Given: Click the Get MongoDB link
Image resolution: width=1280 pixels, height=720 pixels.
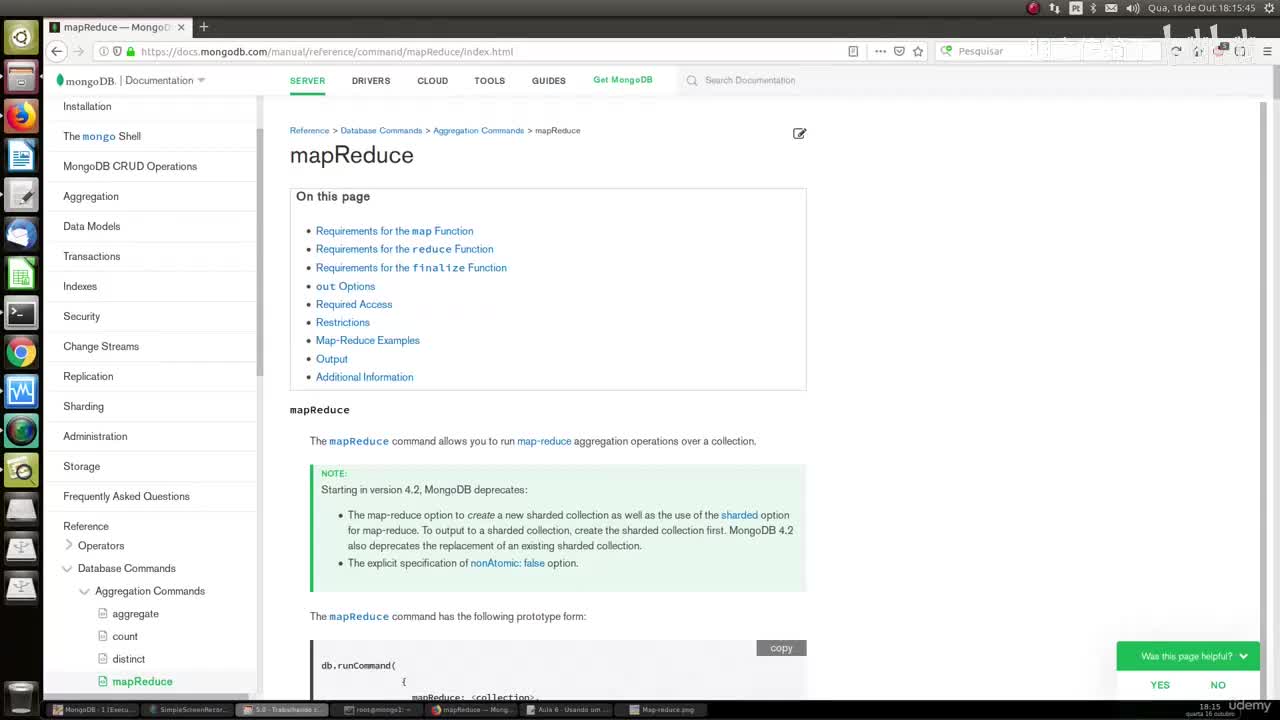Looking at the screenshot, I should [x=622, y=80].
